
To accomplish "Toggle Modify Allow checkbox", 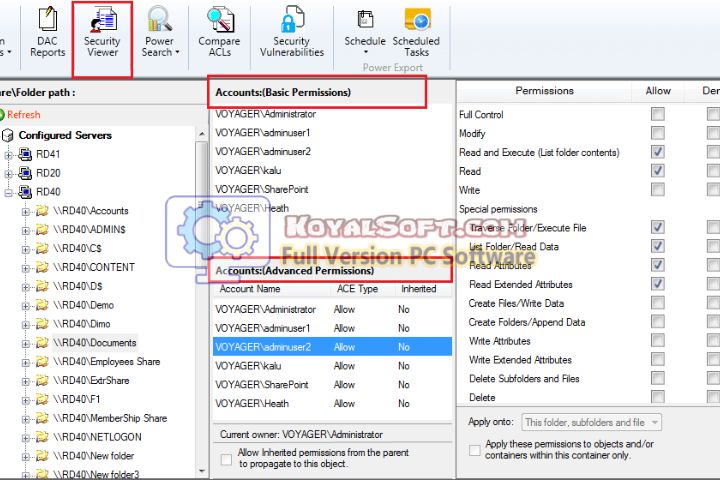I will tap(658, 133).
